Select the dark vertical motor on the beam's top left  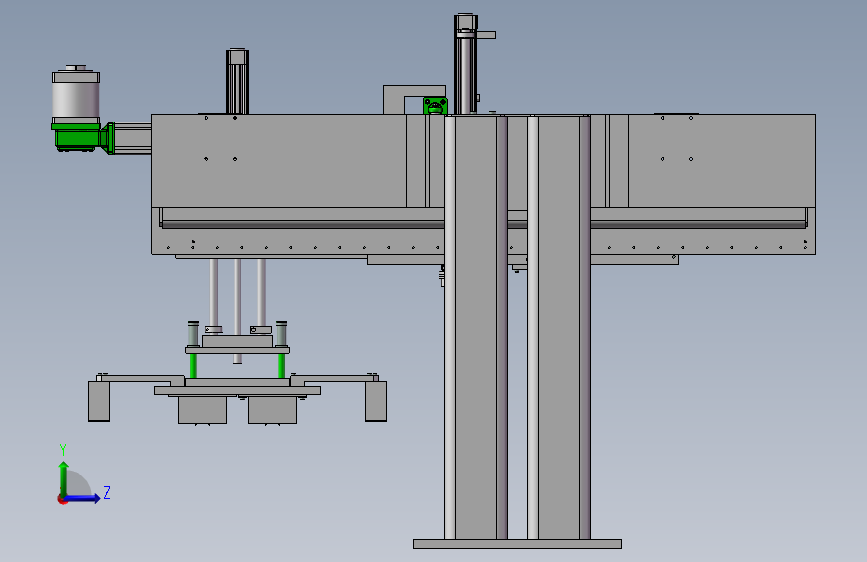[237, 81]
